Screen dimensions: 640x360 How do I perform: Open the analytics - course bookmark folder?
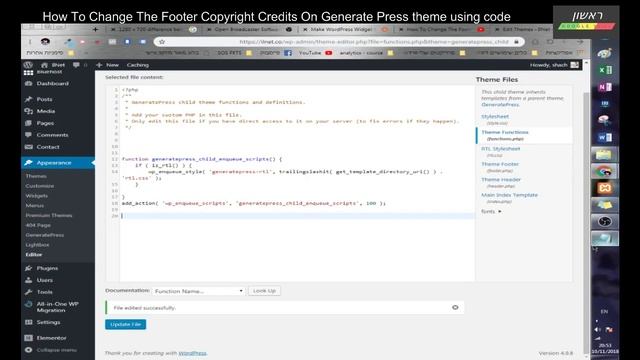click(366, 53)
